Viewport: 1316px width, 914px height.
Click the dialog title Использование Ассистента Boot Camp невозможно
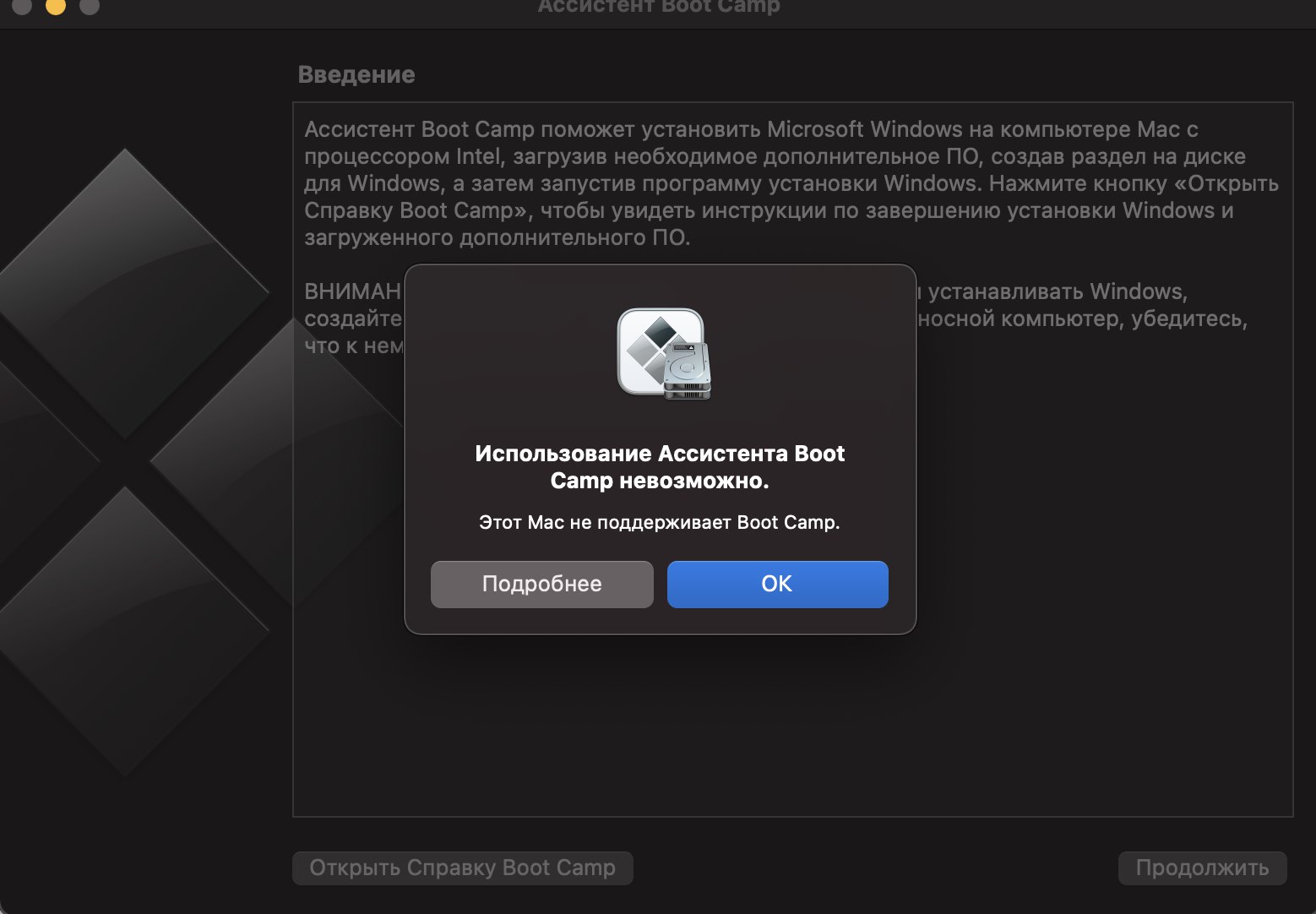[660, 467]
